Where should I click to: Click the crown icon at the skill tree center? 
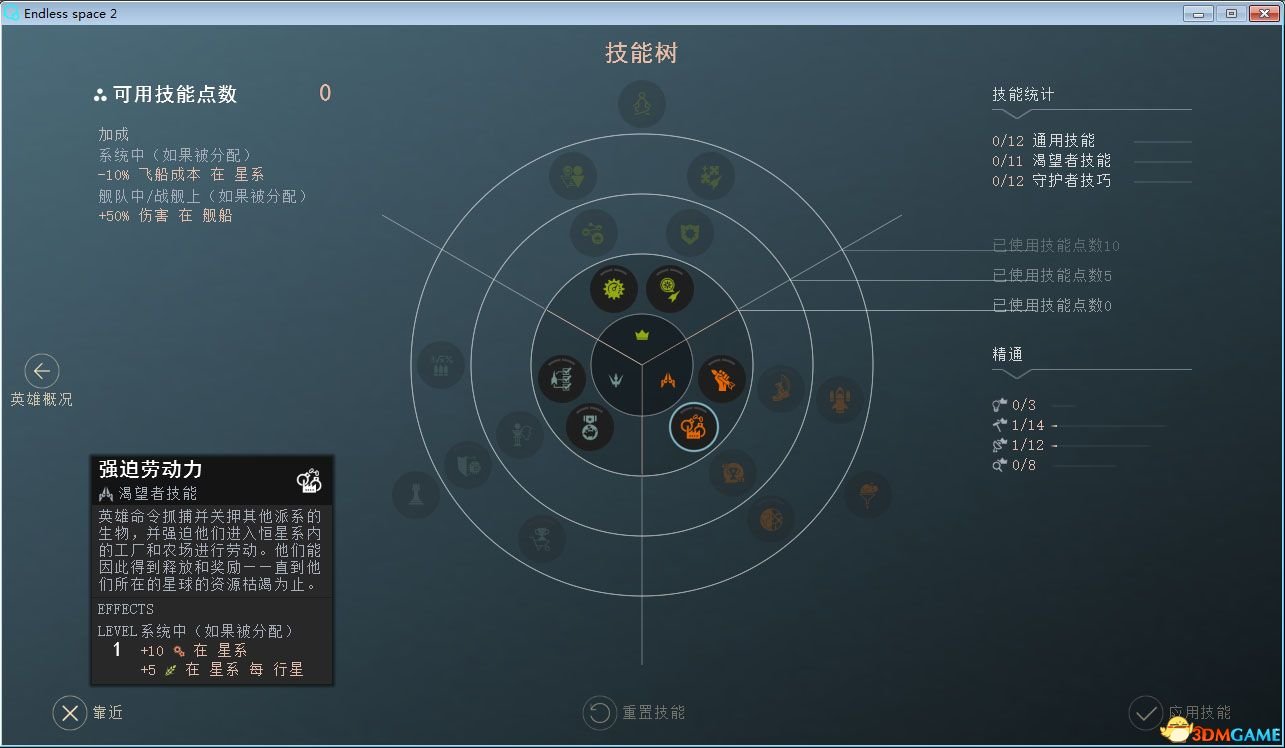[x=643, y=335]
